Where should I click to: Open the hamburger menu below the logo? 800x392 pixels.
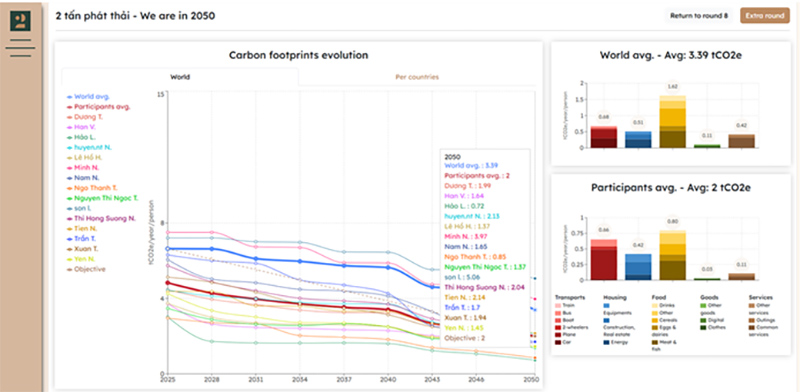(x=21, y=48)
